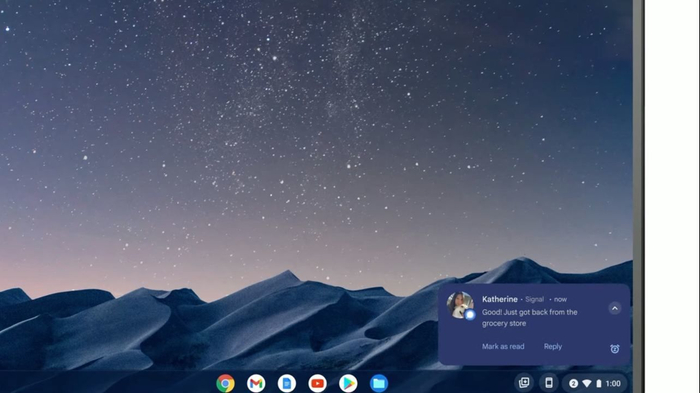Launch Gmail from the shelf
Screen dimensions: 700x393
pyautogui.click(x=256, y=383)
